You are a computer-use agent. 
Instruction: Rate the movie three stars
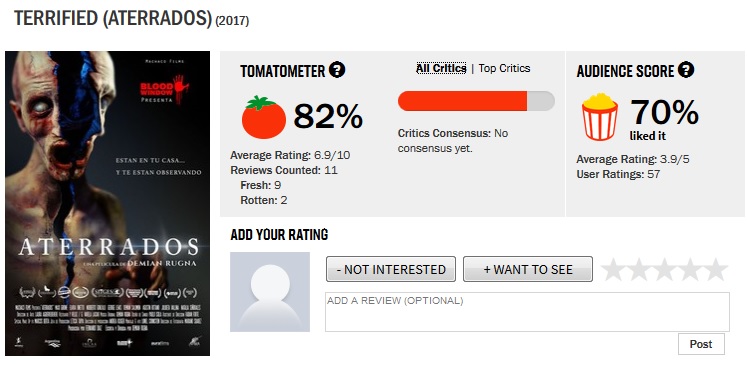(x=664, y=270)
